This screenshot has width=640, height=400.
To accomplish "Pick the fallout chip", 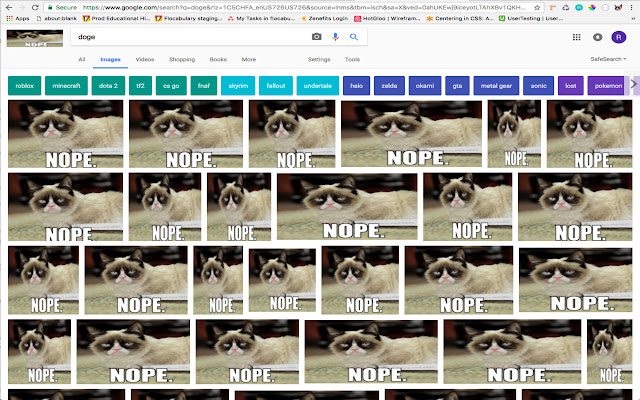I will click(x=276, y=86).
